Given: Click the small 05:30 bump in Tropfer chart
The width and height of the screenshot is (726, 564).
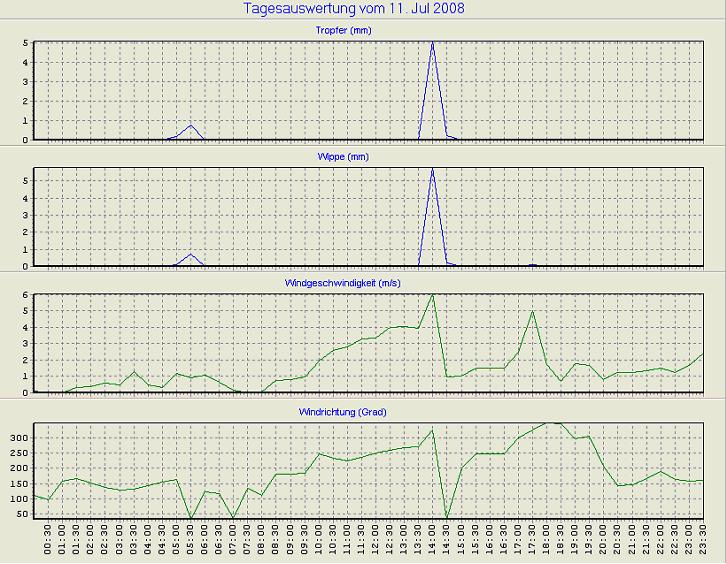Looking at the screenshot, I should pos(190,126).
